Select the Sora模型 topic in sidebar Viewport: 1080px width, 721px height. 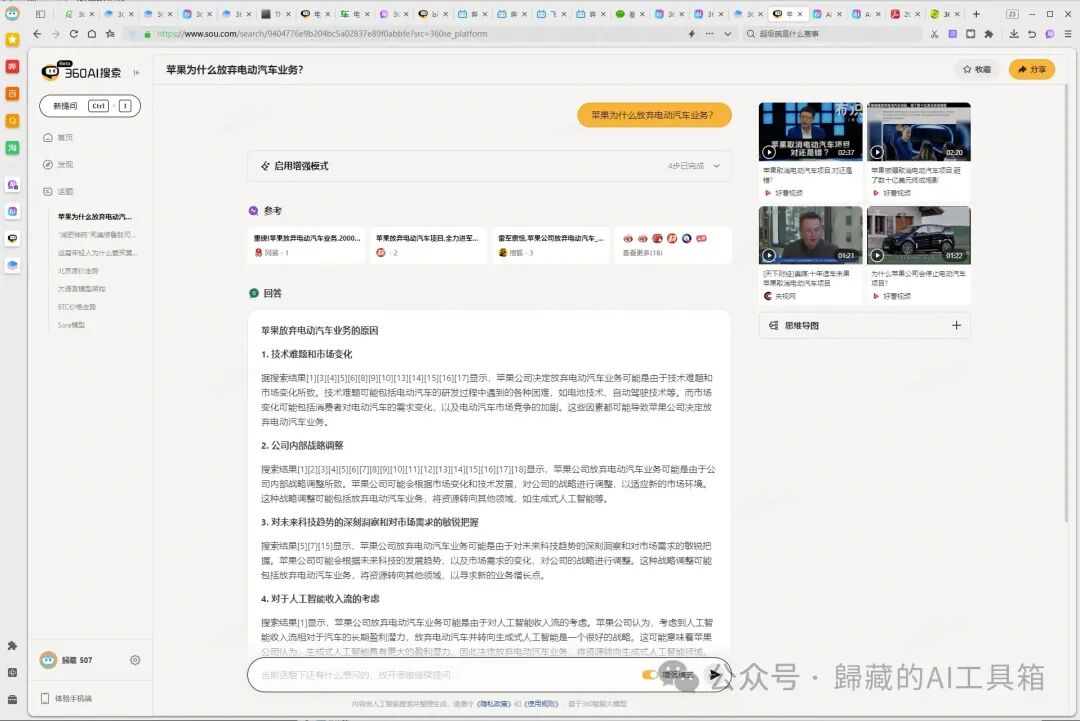(72, 325)
